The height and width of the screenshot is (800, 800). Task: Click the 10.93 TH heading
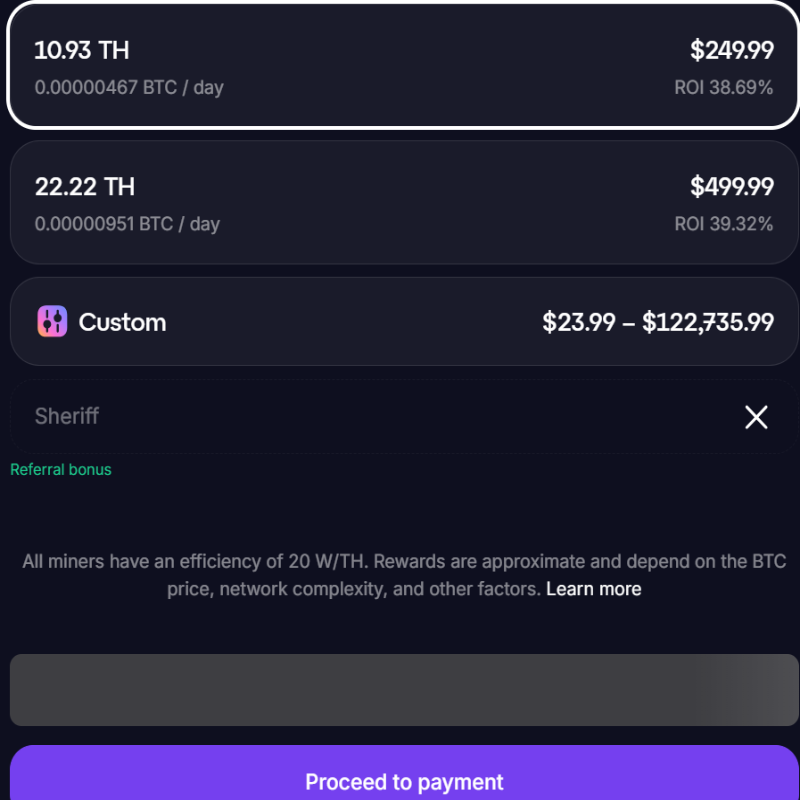pos(82,50)
